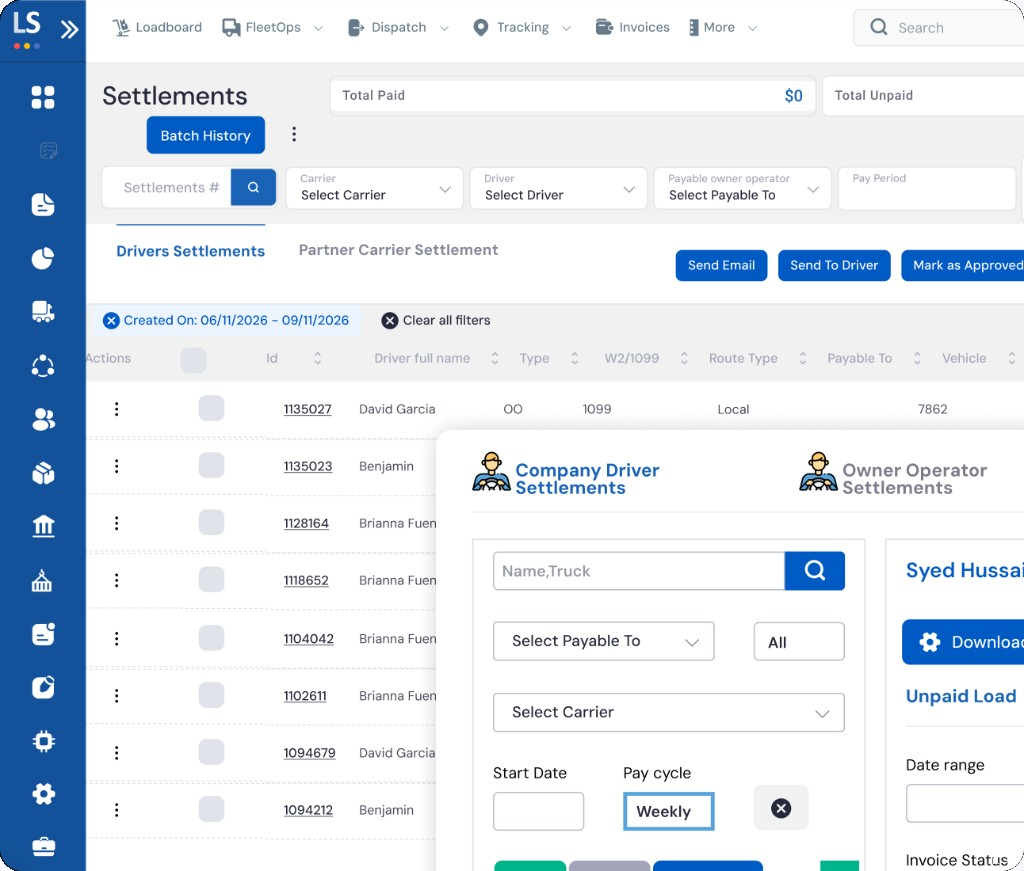Open row actions menu for settlement 1128164
1024x871 pixels.
pos(116,523)
